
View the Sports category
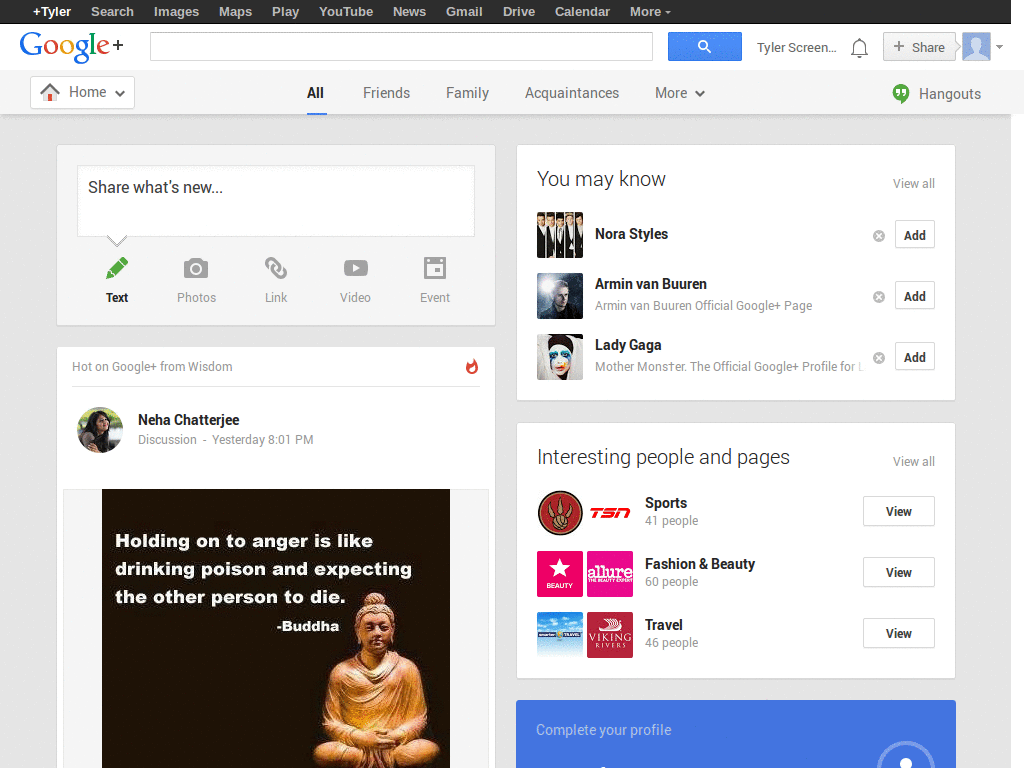point(899,511)
